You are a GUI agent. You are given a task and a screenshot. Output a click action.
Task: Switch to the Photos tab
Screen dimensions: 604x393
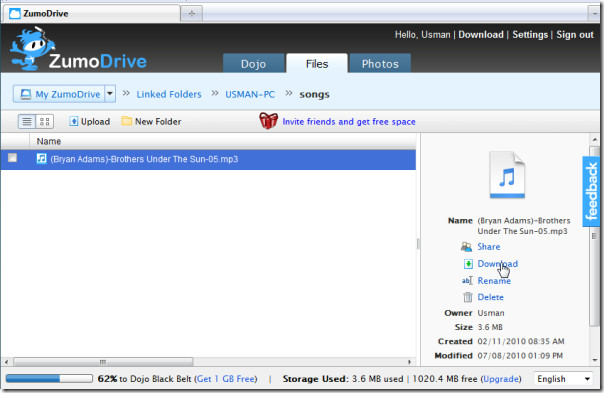(x=380, y=64)
